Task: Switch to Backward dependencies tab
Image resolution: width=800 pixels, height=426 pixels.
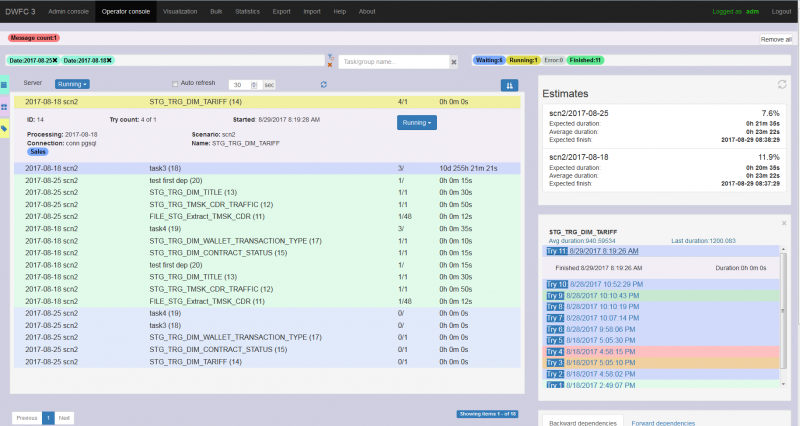Action: pyautogui.click(x=583, y=422)
